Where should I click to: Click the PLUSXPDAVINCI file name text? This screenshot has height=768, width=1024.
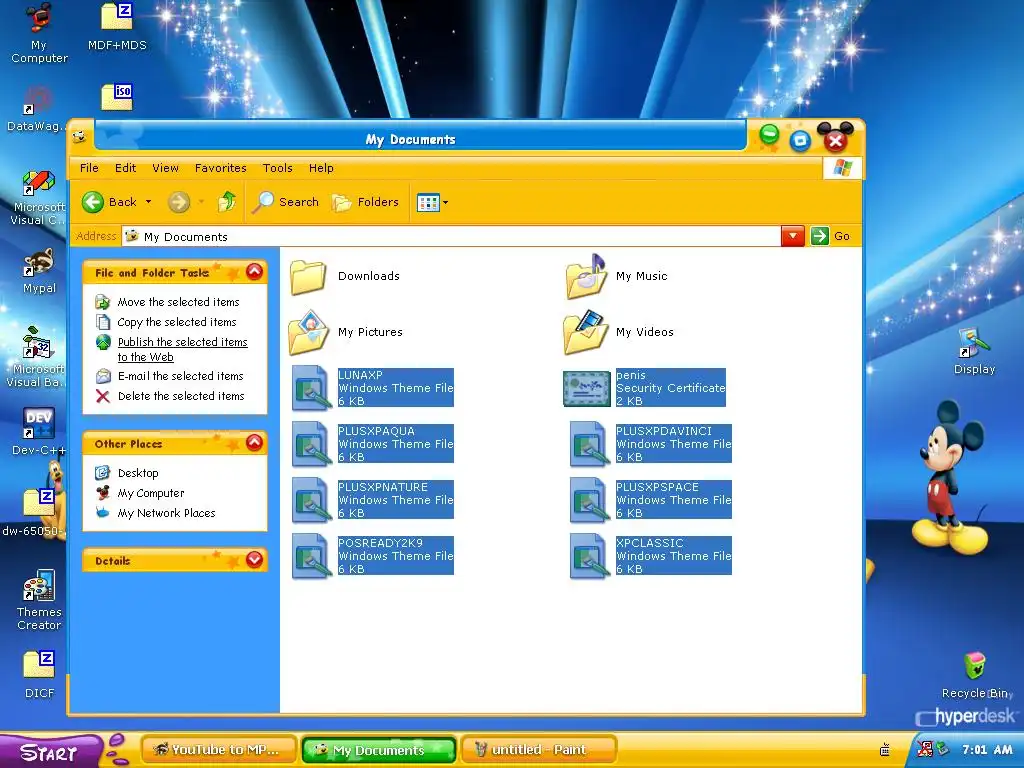[x=664, y=431]
